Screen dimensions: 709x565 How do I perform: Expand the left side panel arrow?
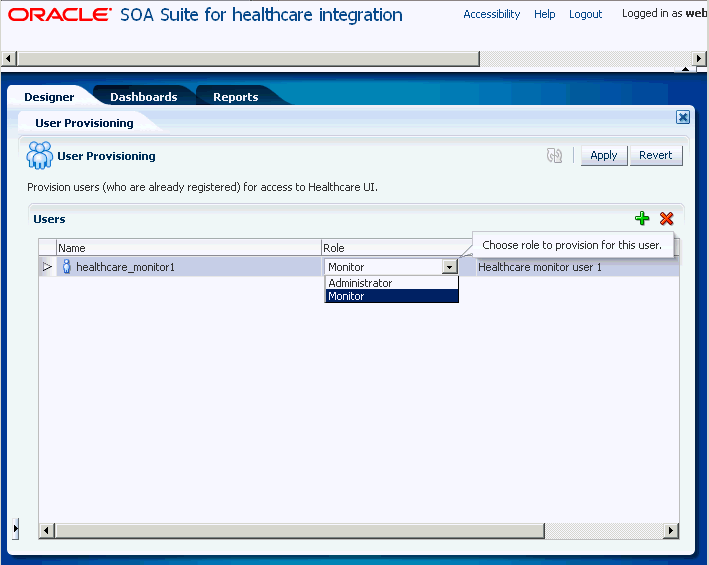point(16,528)
